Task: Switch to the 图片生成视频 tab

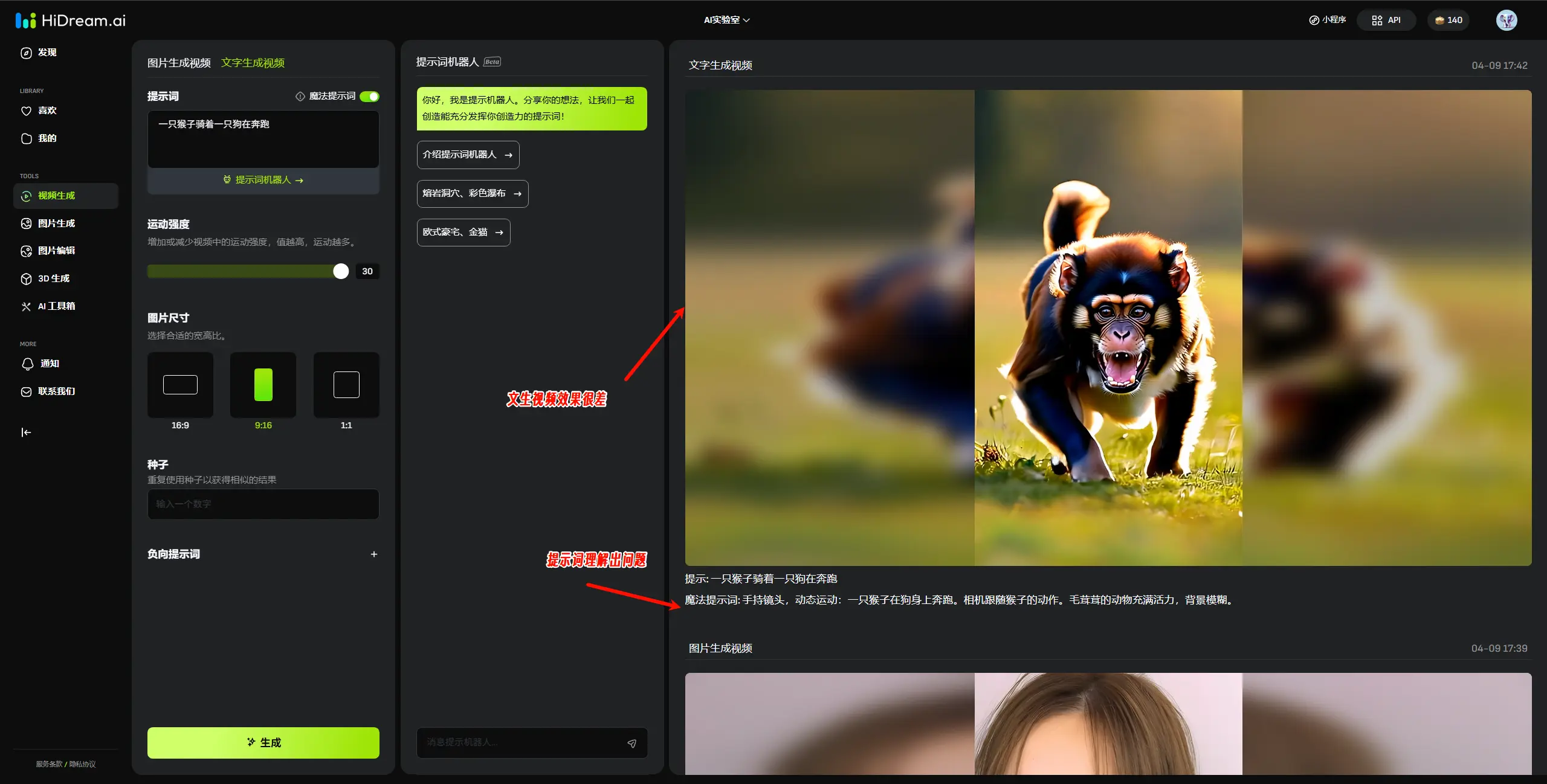Action: click(179, 63)
